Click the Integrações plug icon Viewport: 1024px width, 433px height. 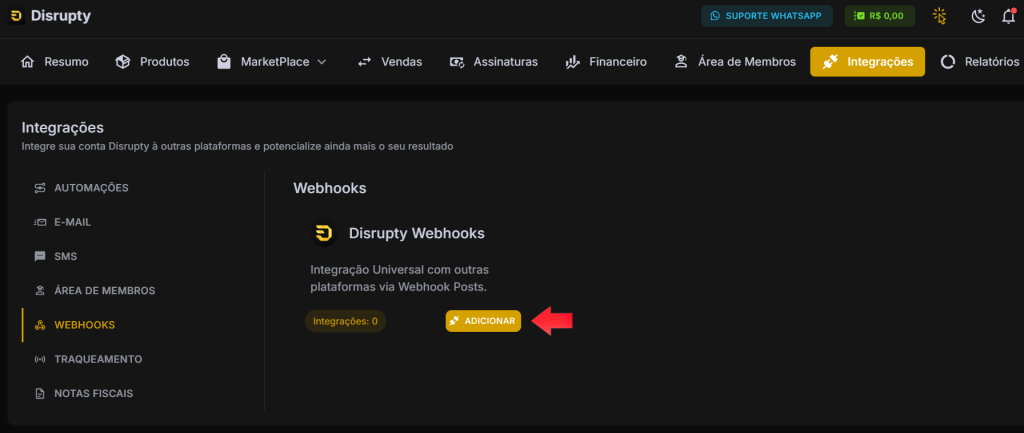pyautogui.click(x=830, y=62)
